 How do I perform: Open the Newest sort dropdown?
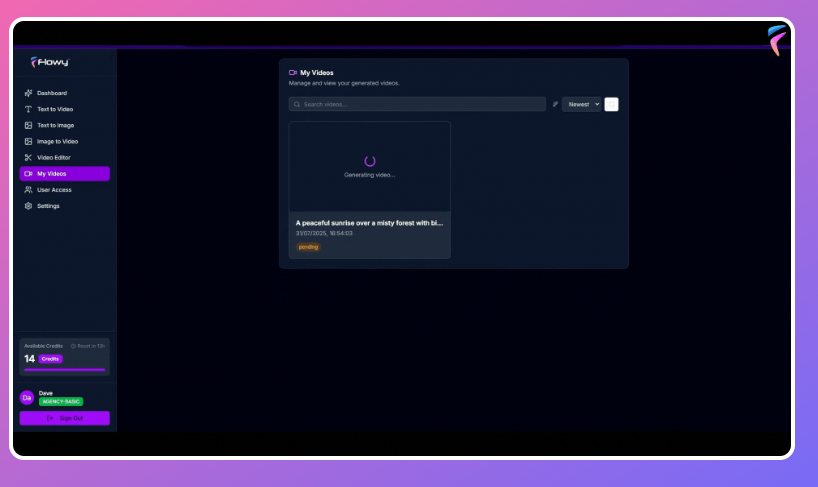coord(582,104)
